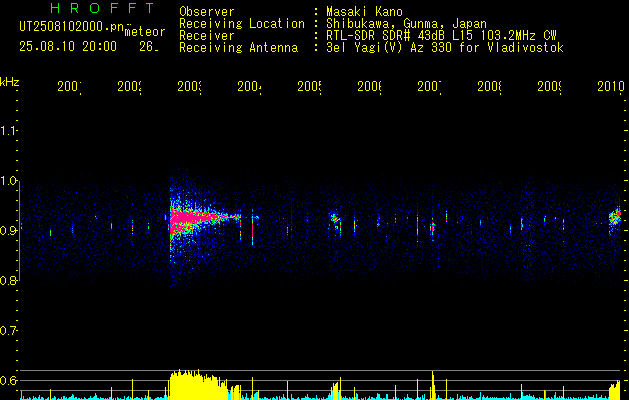This screenshot has height=400, width=629.
Task: Select antenna text 3el Yagi(V) Az 330 for Vladivostok
Action: coord(445,48)
